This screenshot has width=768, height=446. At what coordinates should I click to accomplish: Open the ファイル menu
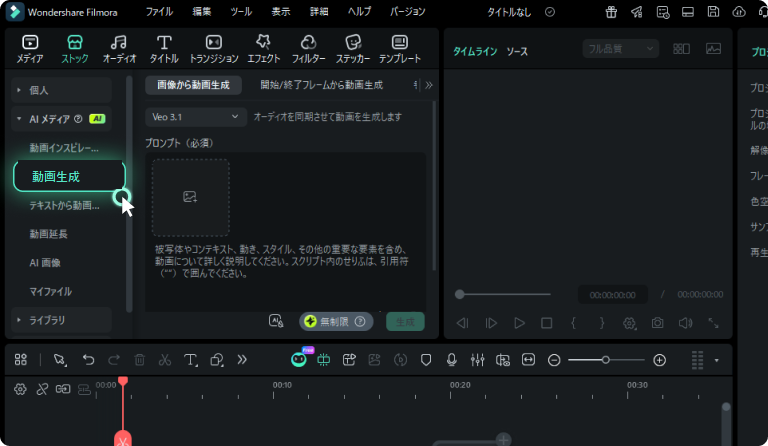point(159,12)
